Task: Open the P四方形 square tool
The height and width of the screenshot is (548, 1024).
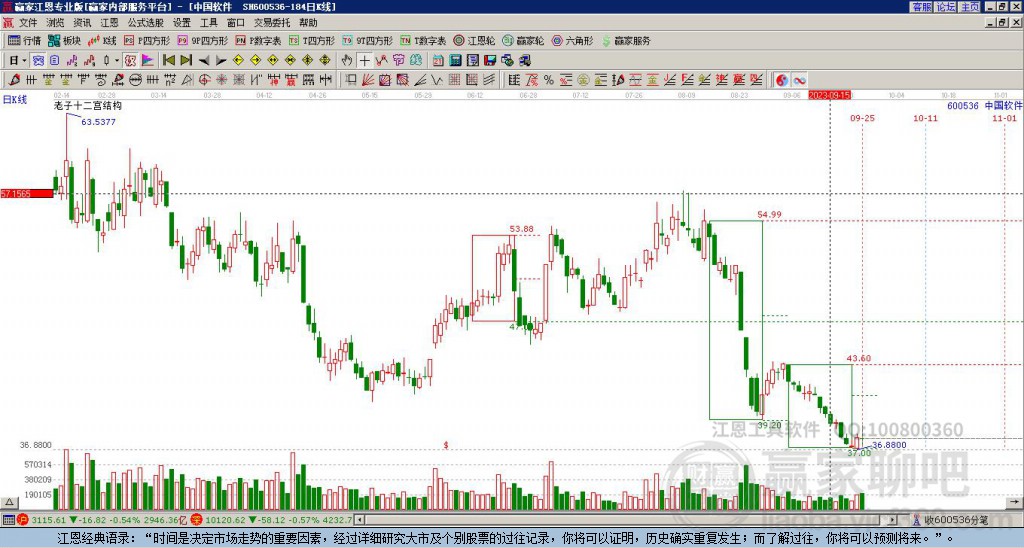Action: 147,40
